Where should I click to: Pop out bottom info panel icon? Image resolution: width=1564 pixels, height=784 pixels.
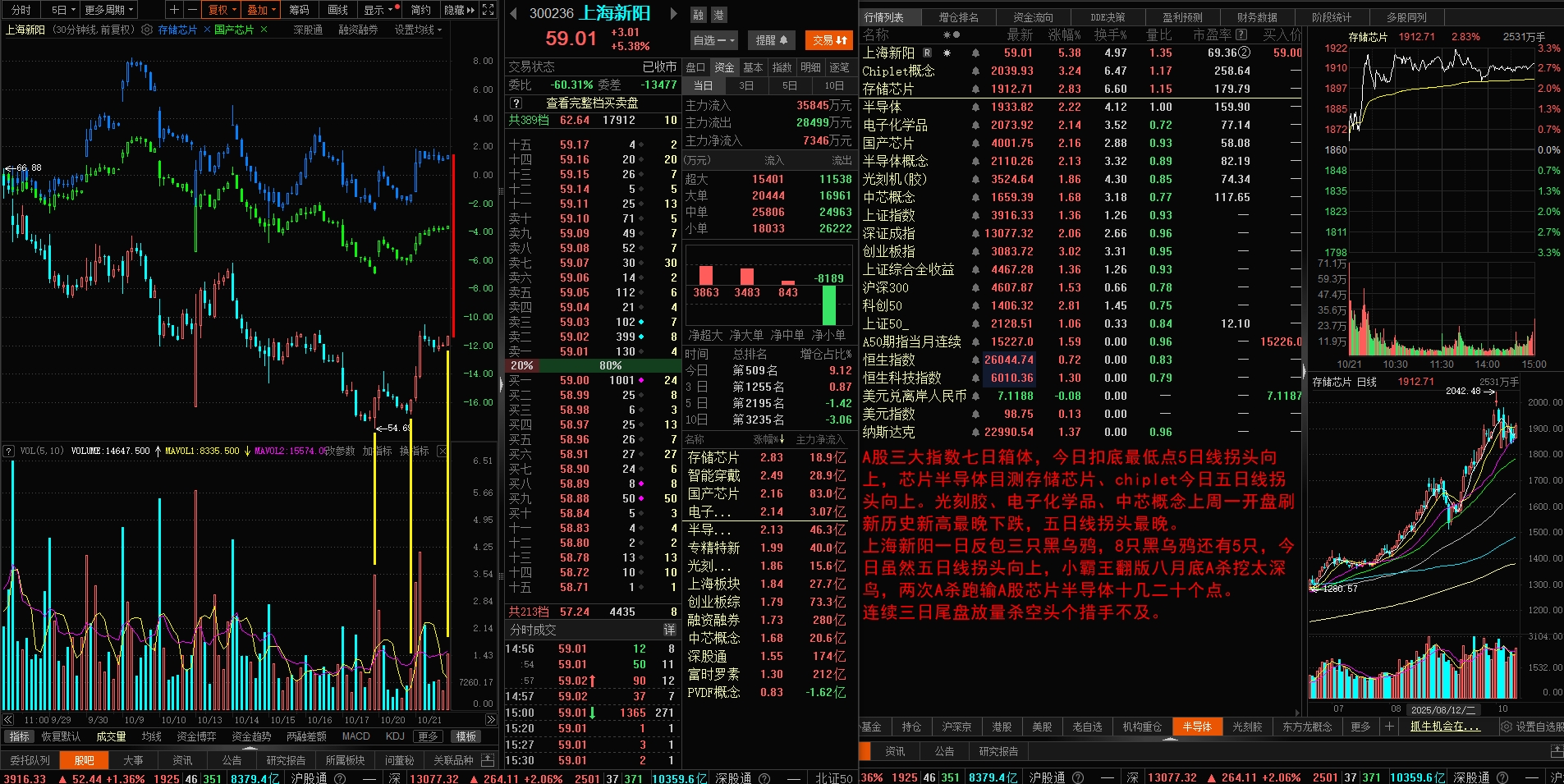pos(488,760)
